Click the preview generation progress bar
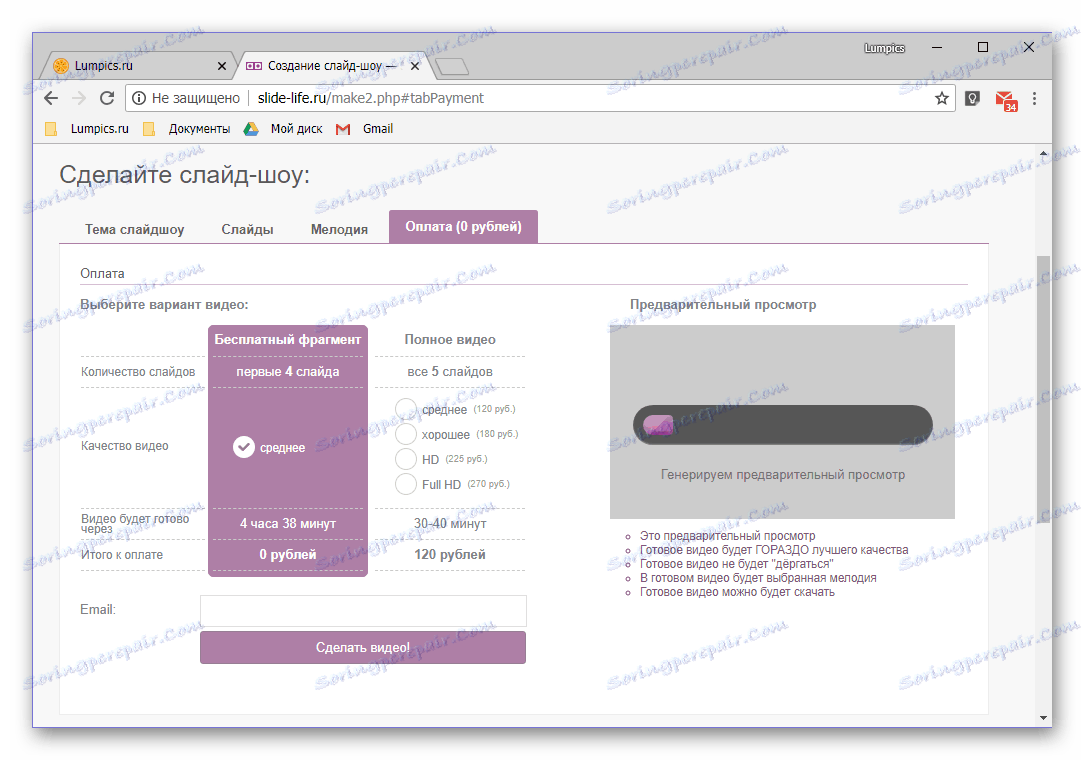The width and height of the screenshot is (1085, 760). pyautogui.click(x=783, y=425)
